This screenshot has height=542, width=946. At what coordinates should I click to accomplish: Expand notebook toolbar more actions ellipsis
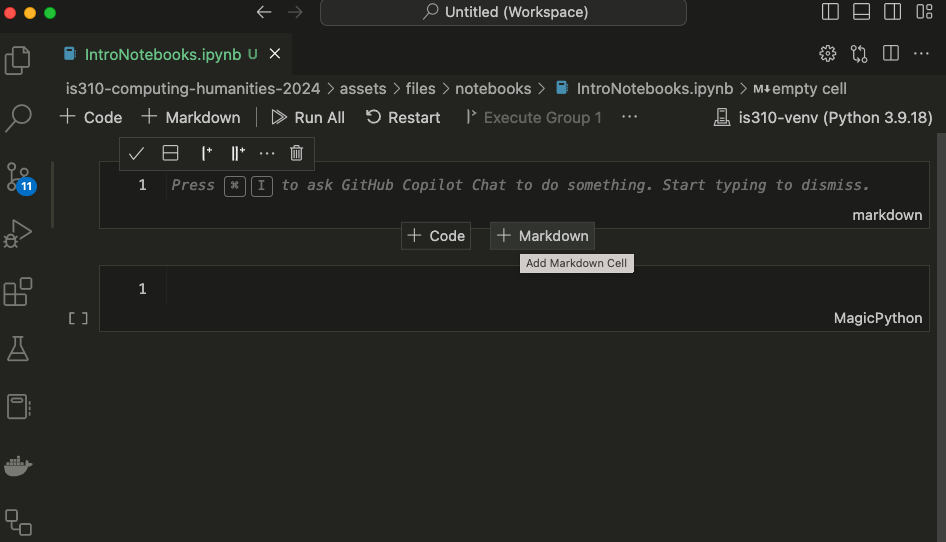pos(629,117)
